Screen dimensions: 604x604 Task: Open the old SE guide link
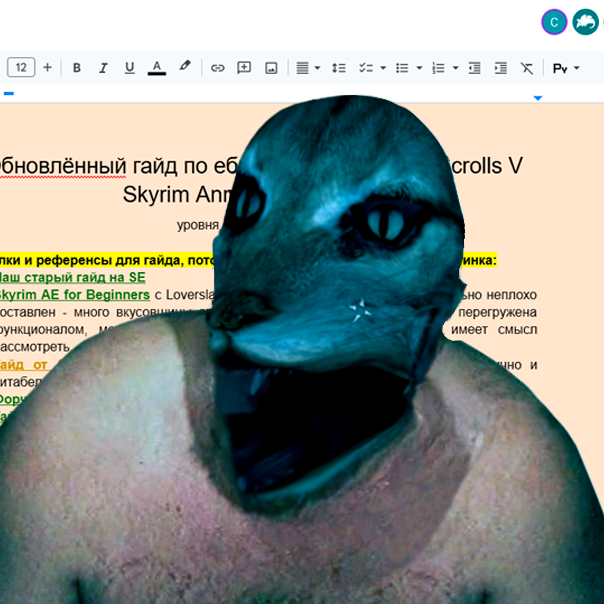coord(72,277)
